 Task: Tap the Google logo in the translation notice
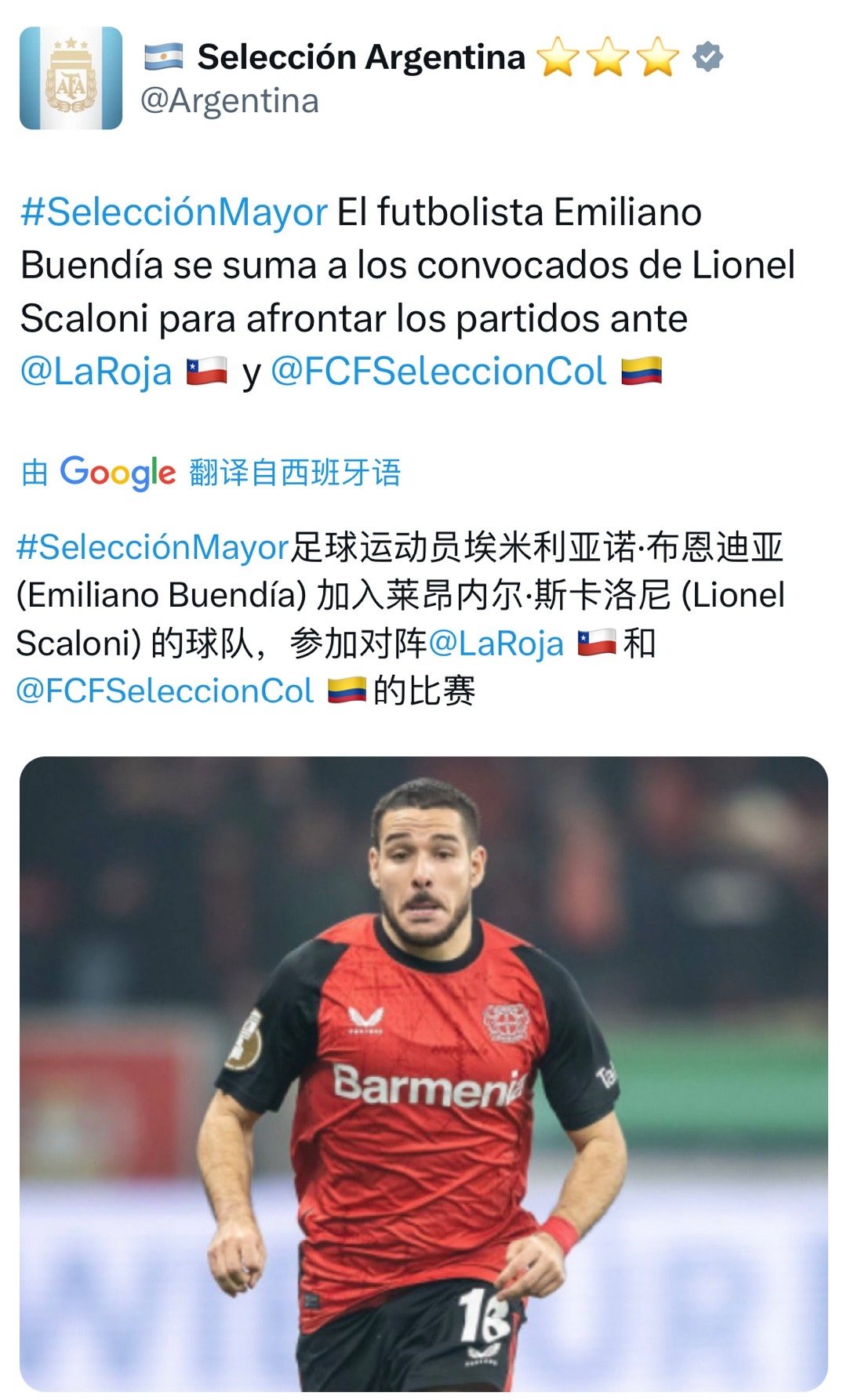point(118,473)
